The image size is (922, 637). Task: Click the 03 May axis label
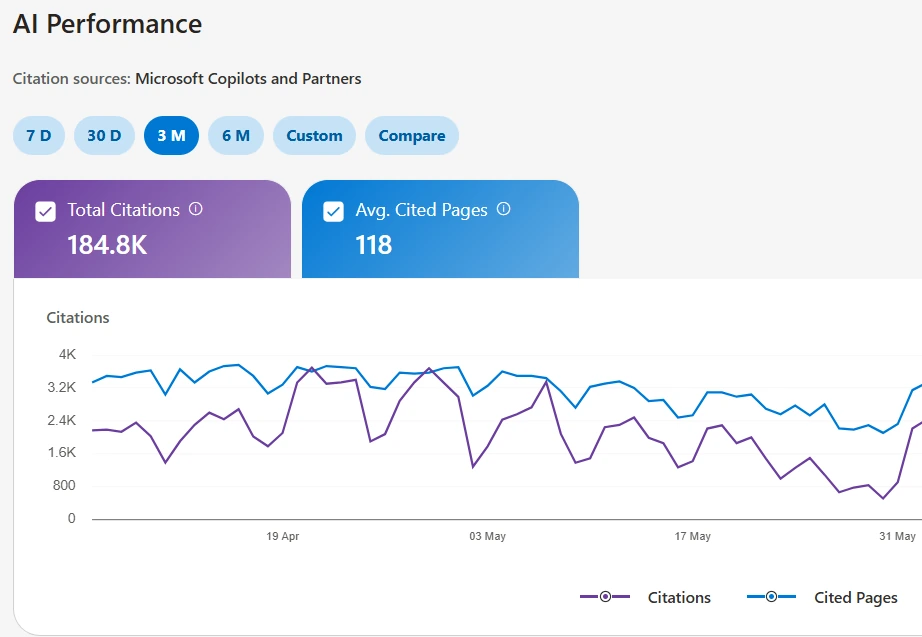pyautogui.click(x=487, y=536)
